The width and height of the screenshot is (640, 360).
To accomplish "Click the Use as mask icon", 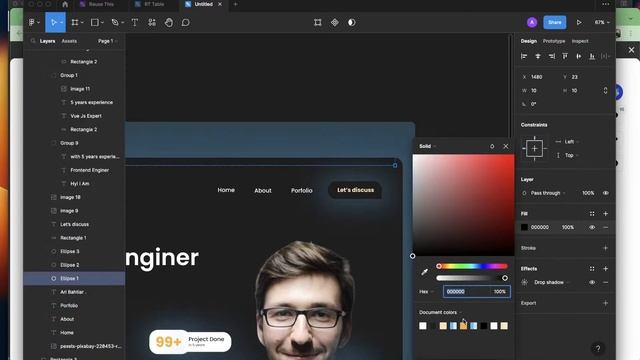I will point(351,22).
